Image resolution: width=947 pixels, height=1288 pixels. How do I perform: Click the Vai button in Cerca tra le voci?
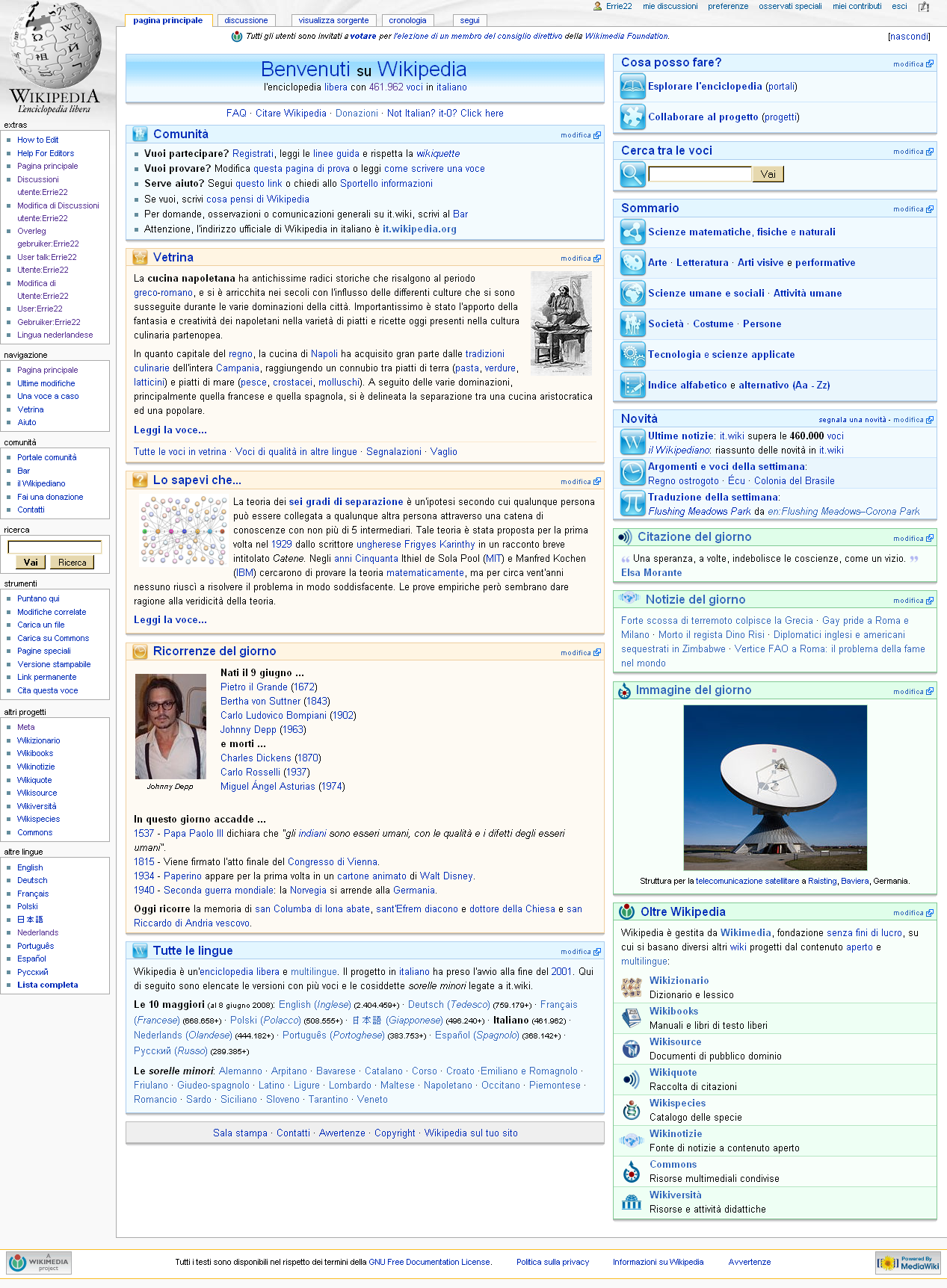click(x=768, y=174)
